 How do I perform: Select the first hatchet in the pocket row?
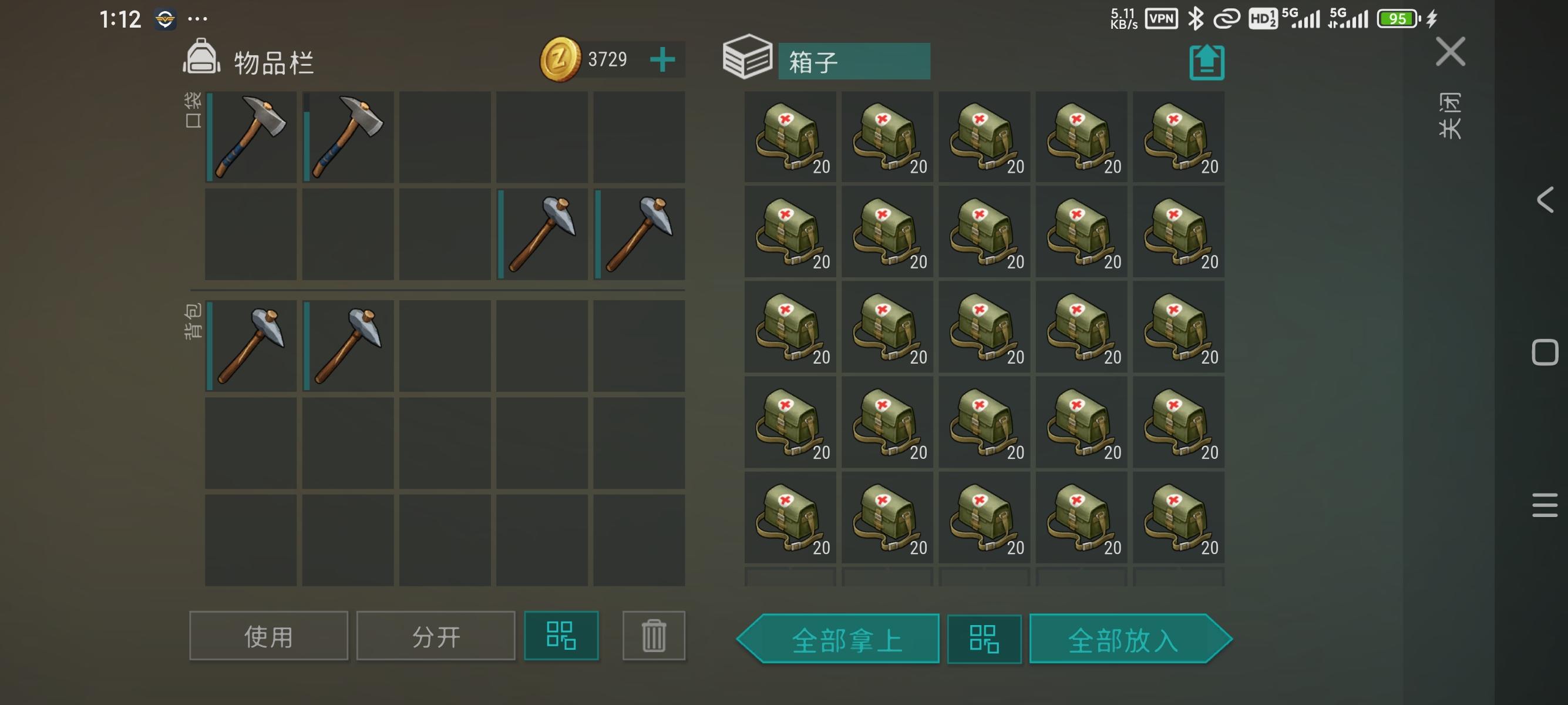point(251,137)
